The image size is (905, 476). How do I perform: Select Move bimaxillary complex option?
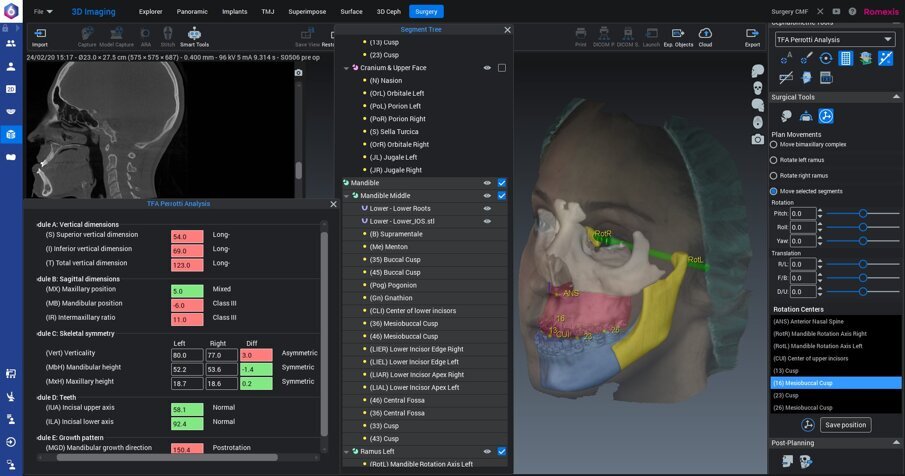point(774,144)
